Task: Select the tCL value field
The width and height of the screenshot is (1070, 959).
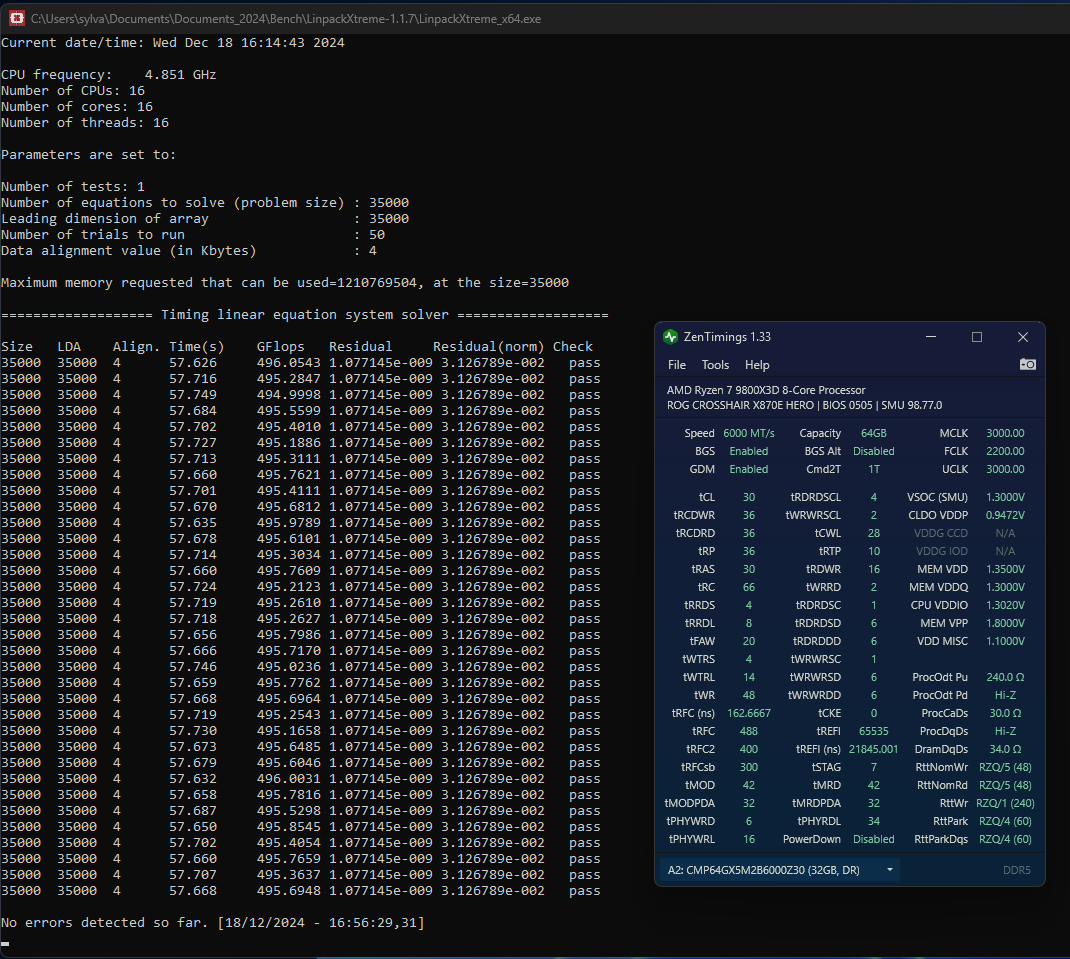Action: pyautogui.click(x=748, y=497)
